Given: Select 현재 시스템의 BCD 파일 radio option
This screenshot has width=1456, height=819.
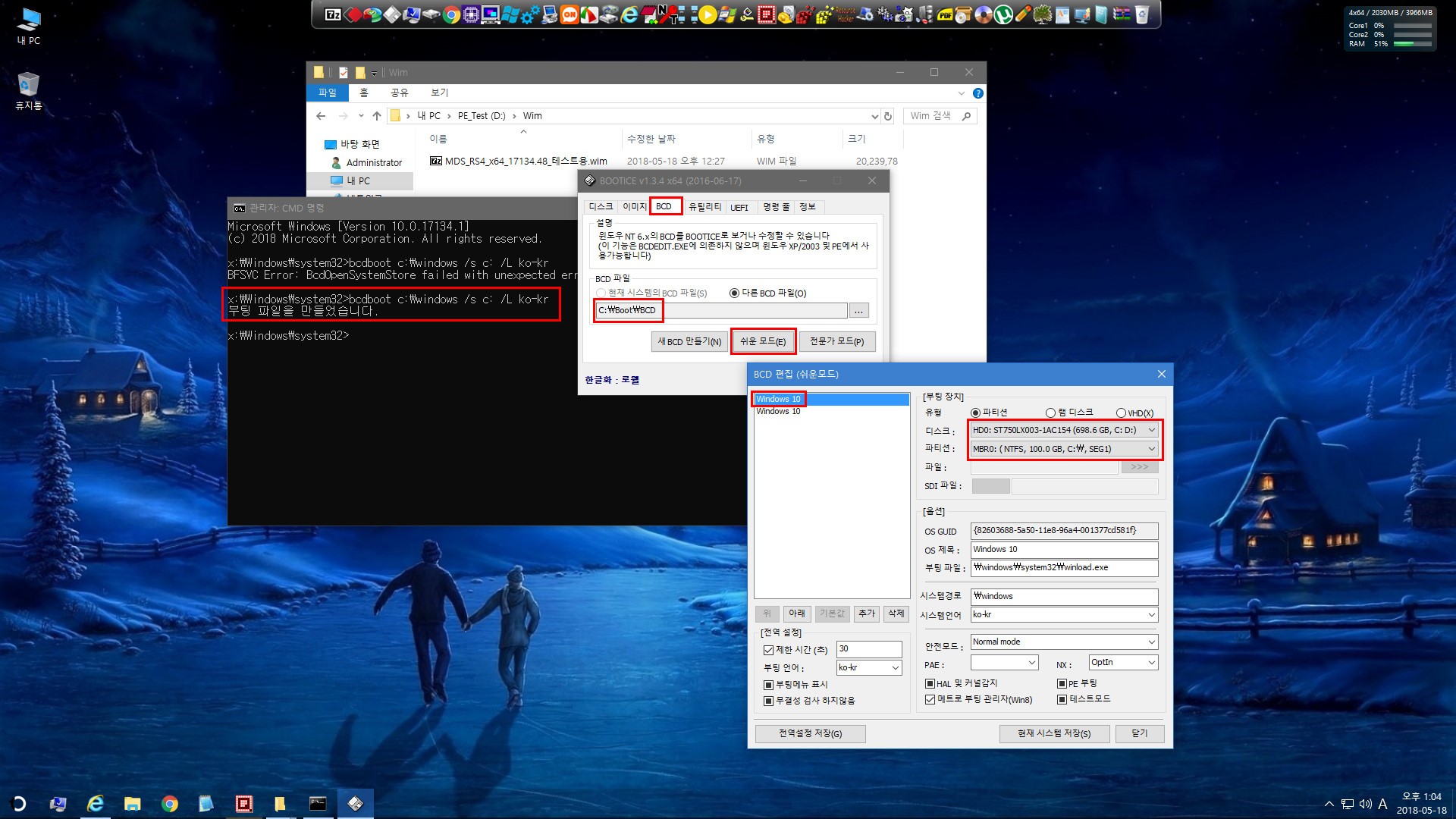Looking at the screenshot, I should [601, 293].
